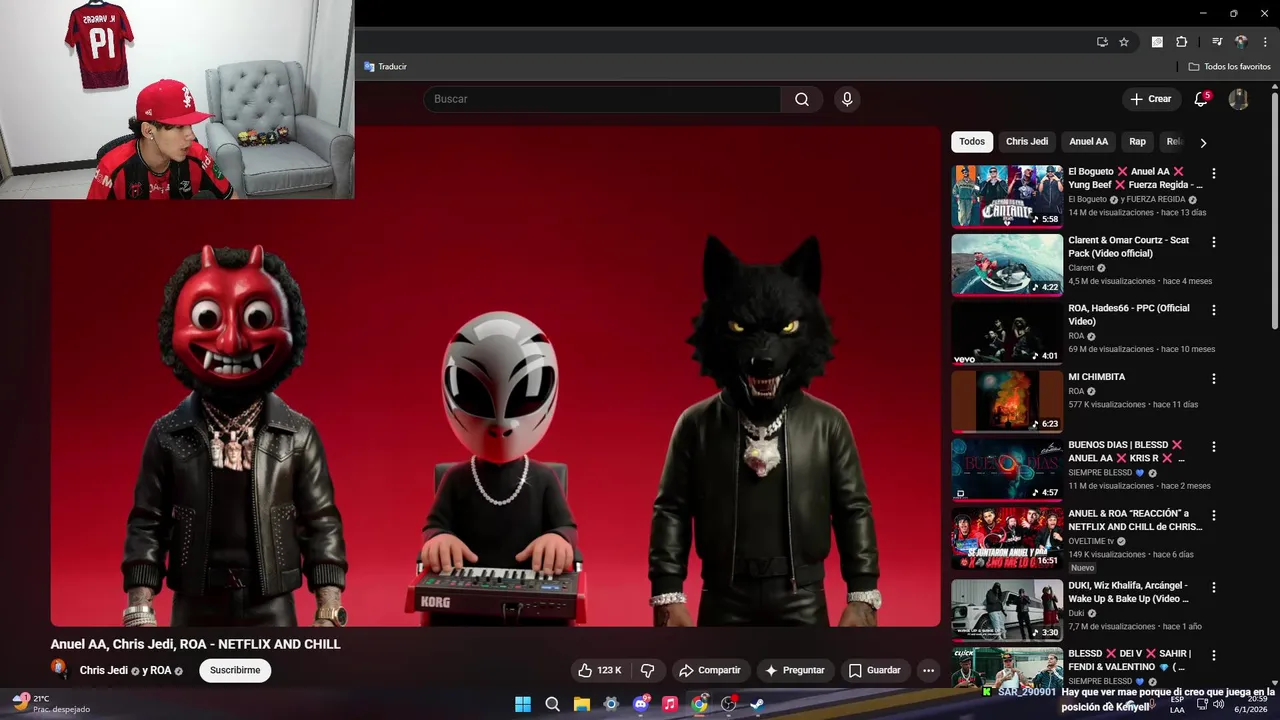The height and width of the screenshot is (720, 1280).
Task: Click the Compartir button
Action: (709, 670)
